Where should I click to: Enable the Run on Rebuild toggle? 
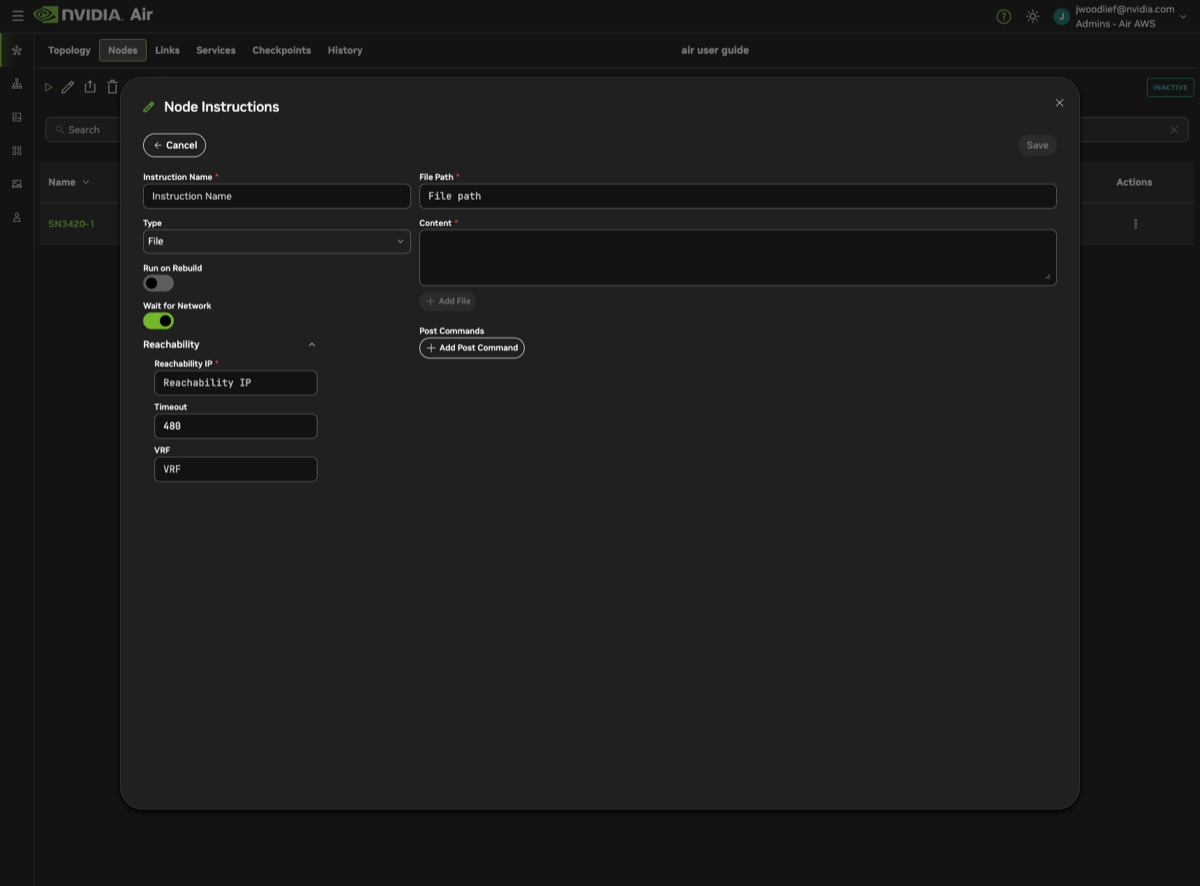point(157,283)
